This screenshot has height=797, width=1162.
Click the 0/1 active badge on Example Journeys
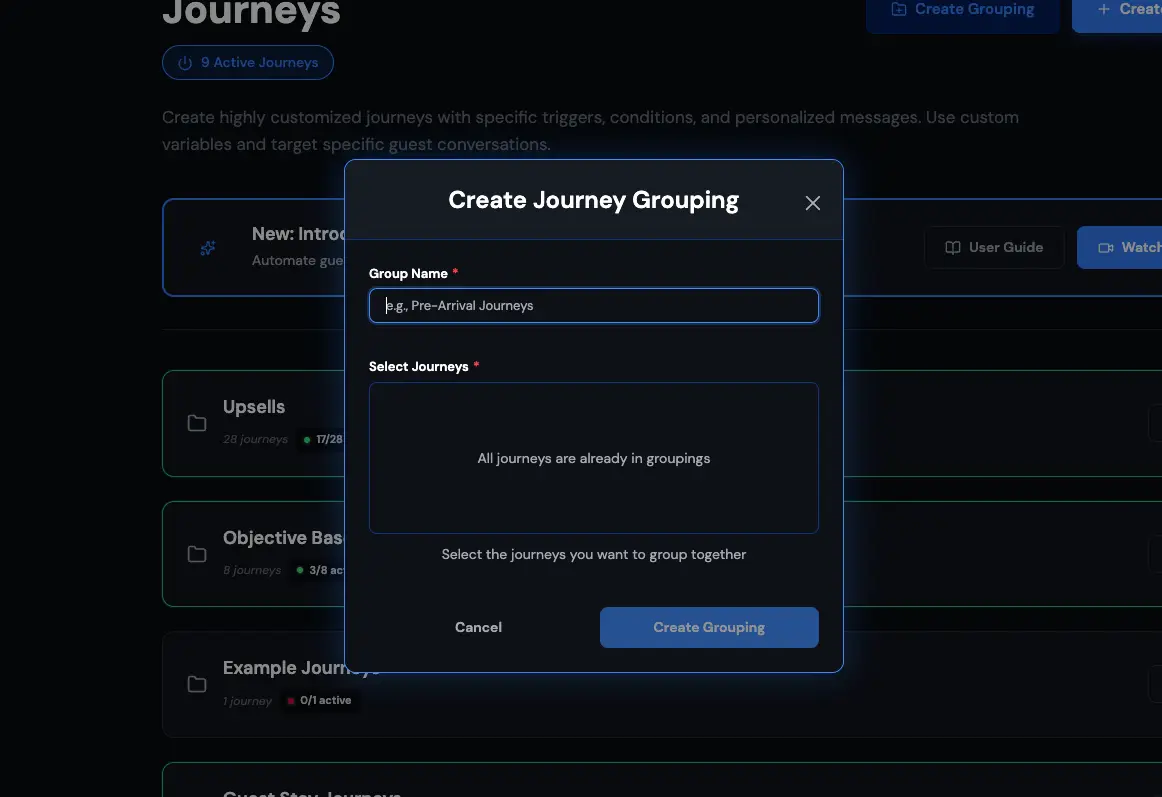click(x=320, y=700)
